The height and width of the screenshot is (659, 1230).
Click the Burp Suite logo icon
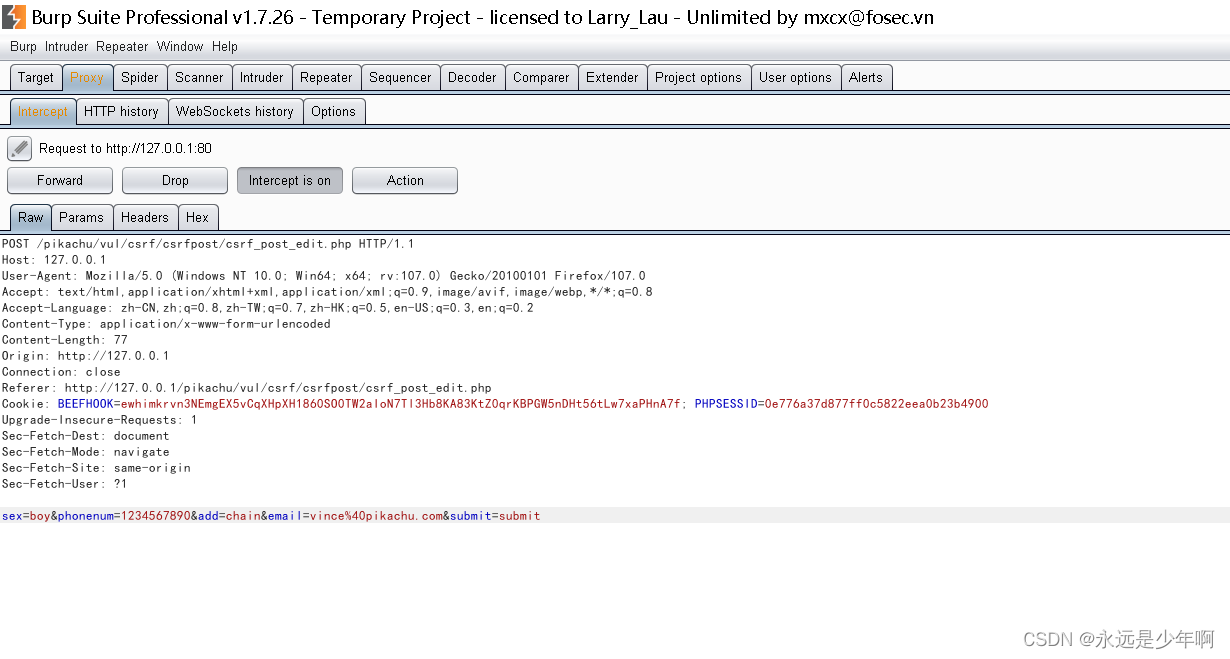pyautogui.click(x=14, y=17)
